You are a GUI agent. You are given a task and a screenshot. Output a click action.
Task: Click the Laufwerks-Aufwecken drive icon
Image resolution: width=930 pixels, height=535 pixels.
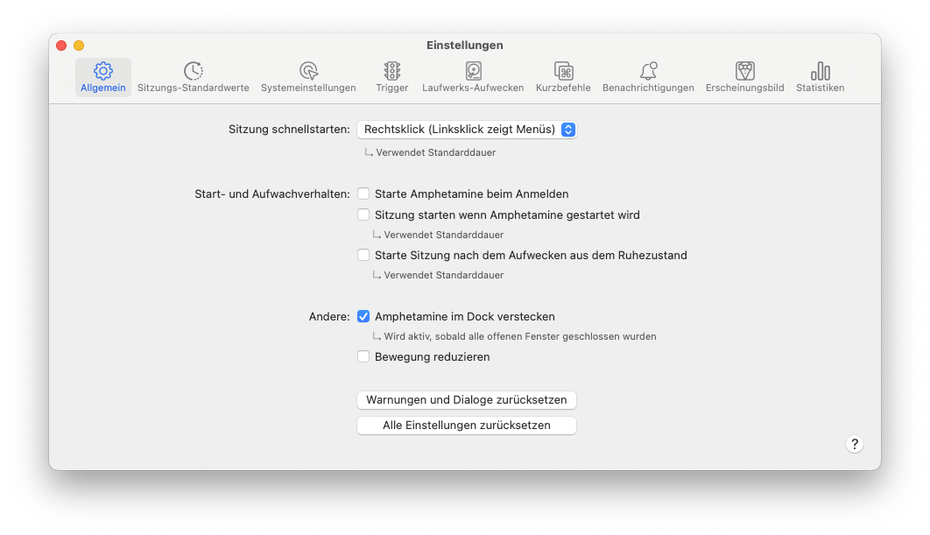pos(473,71)
